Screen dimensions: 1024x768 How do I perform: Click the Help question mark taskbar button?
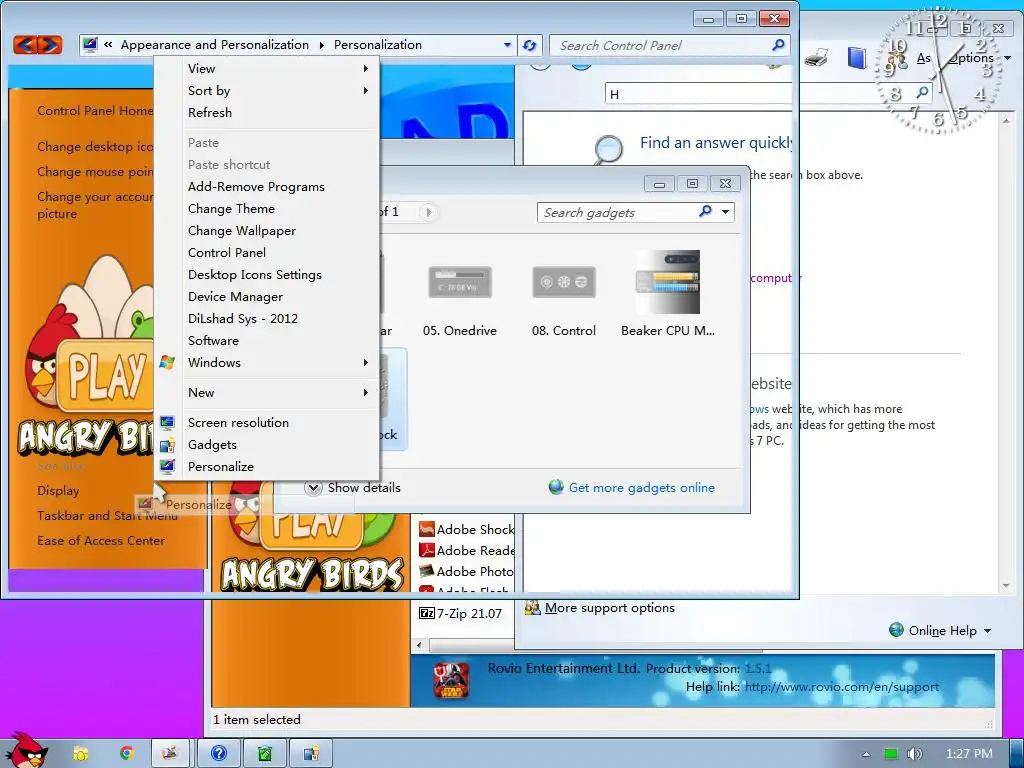coord(219,754)
